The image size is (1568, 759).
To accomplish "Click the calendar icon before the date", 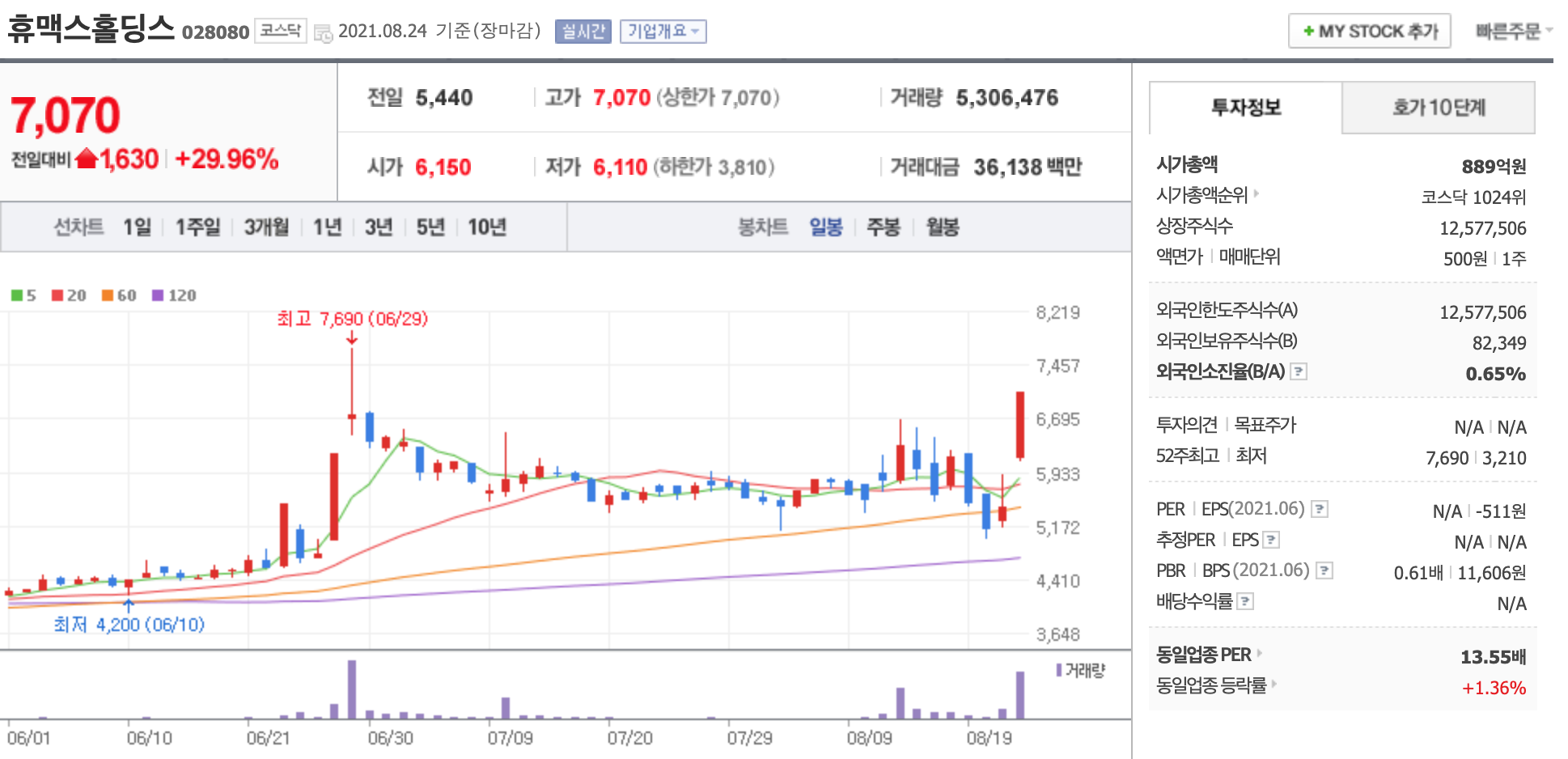I will (323, 33).
